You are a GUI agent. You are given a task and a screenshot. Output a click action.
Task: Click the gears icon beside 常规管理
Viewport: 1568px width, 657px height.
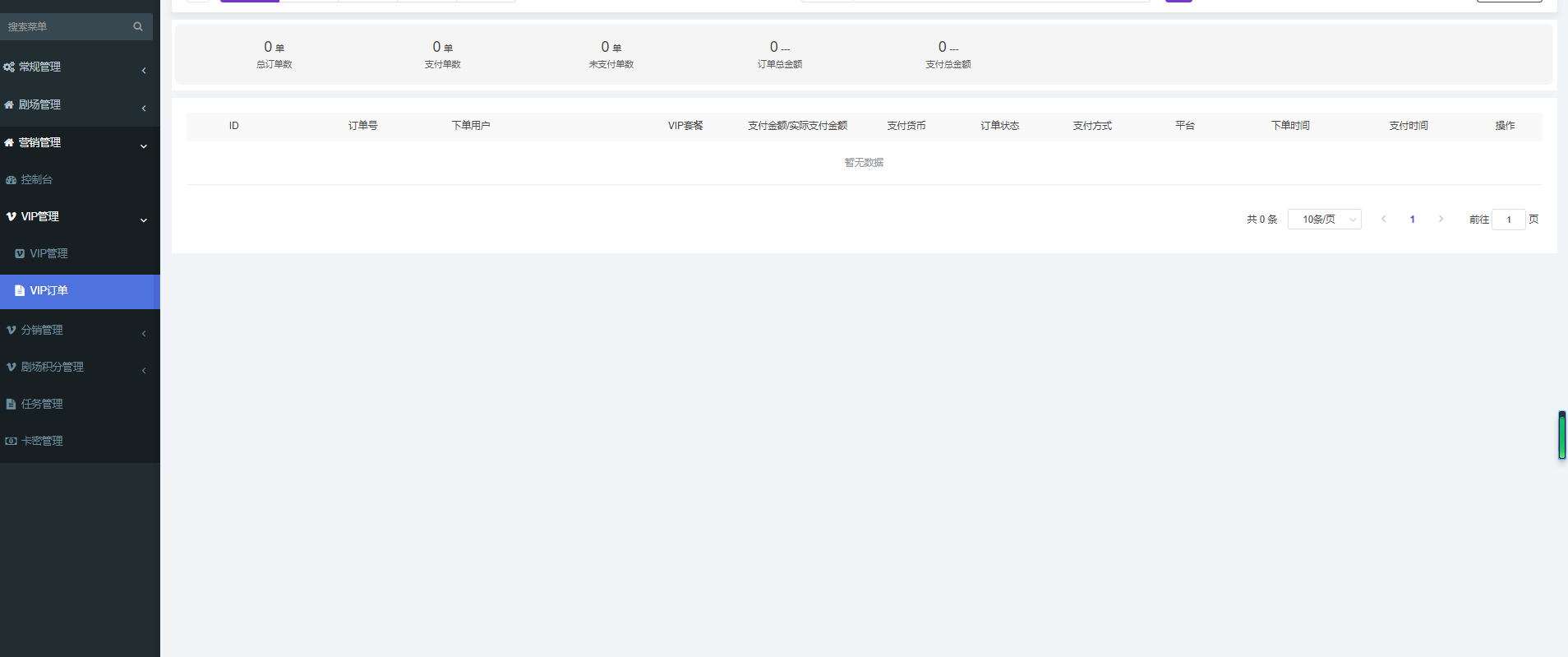(9, 67)
